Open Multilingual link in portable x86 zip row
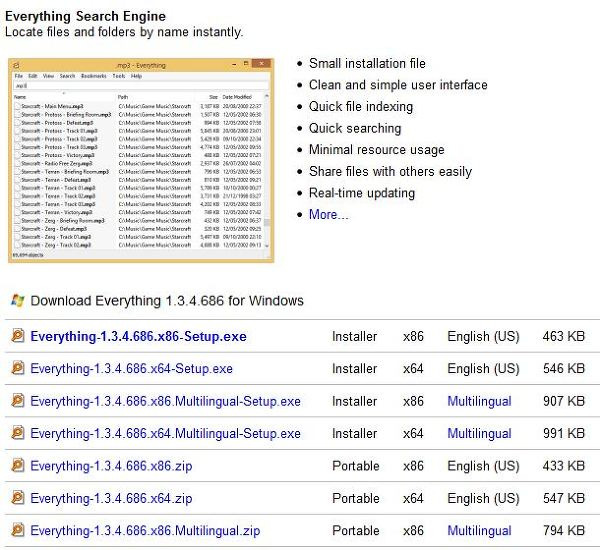This screenshot has width=600, height=550. click(x=479, y=530)
